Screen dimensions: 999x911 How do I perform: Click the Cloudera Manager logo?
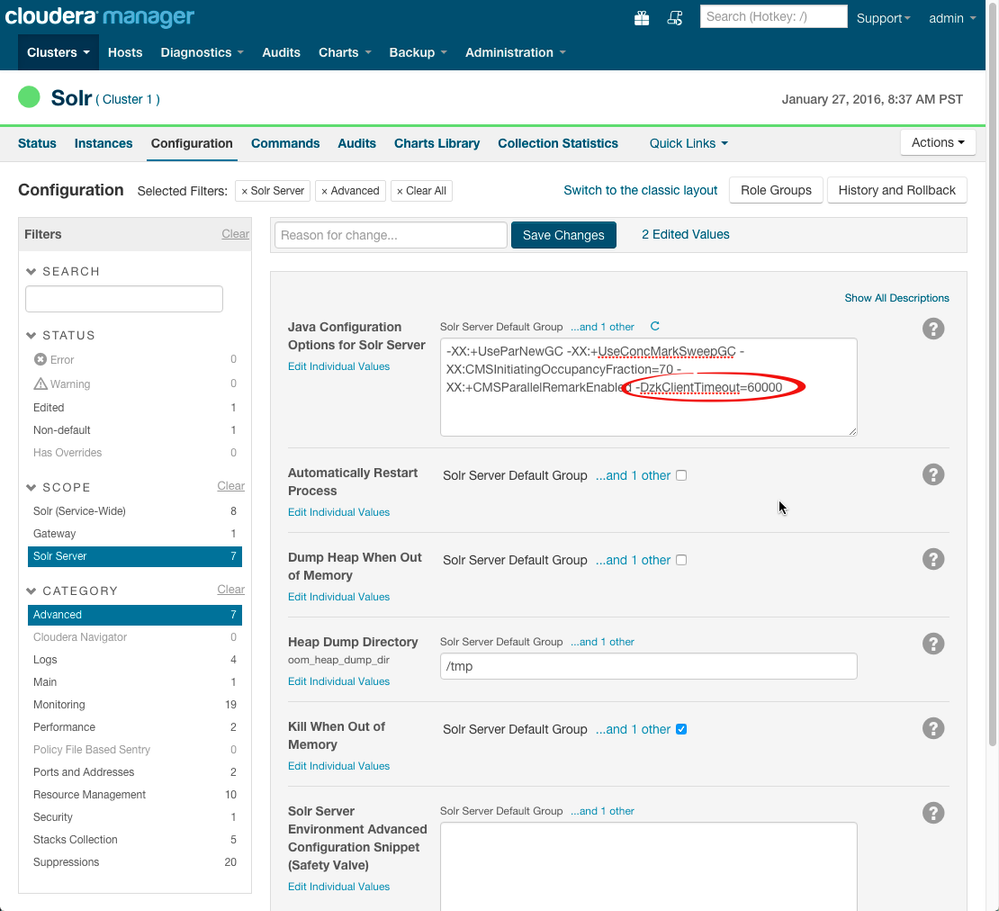coord(99,17)
